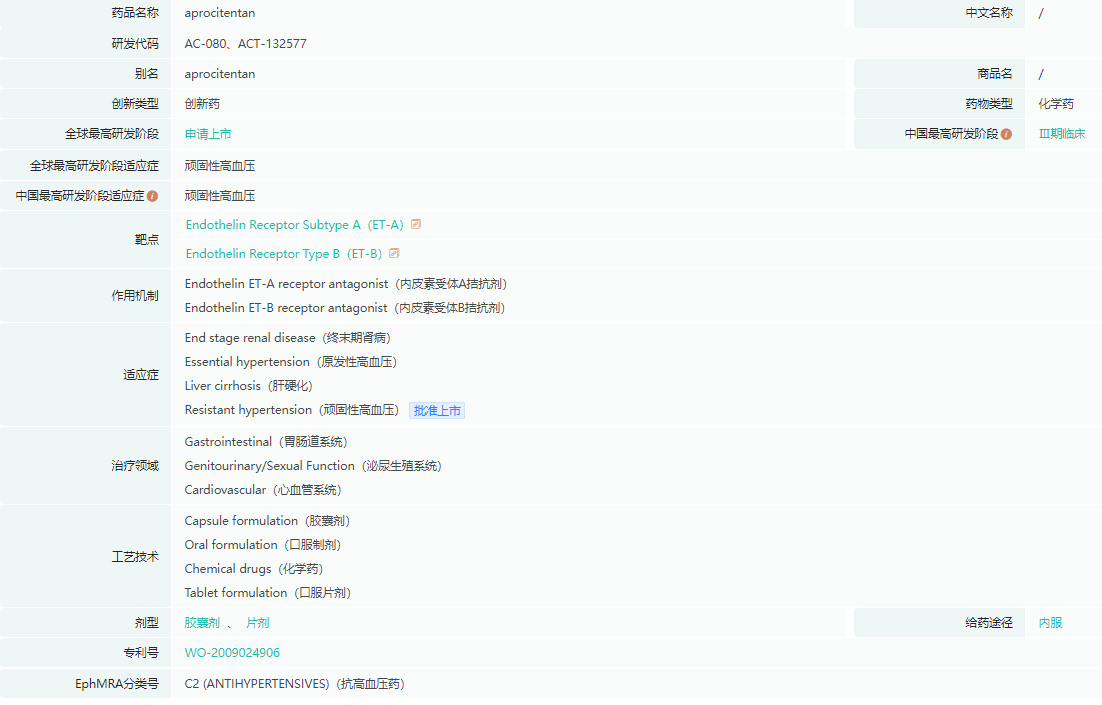Click the 创新类型 field label

coord(135,104)
